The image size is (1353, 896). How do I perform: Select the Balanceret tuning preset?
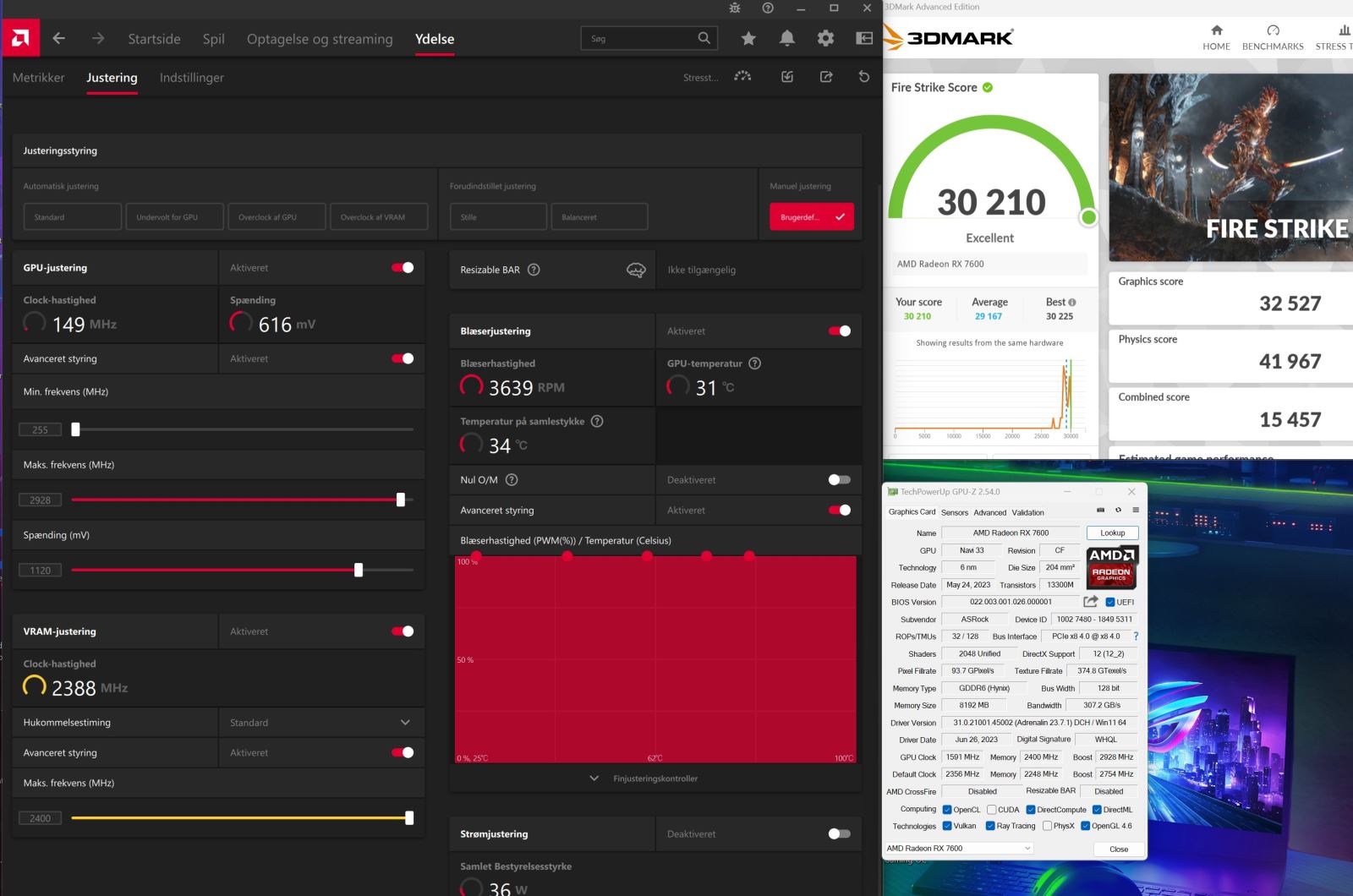599,216
